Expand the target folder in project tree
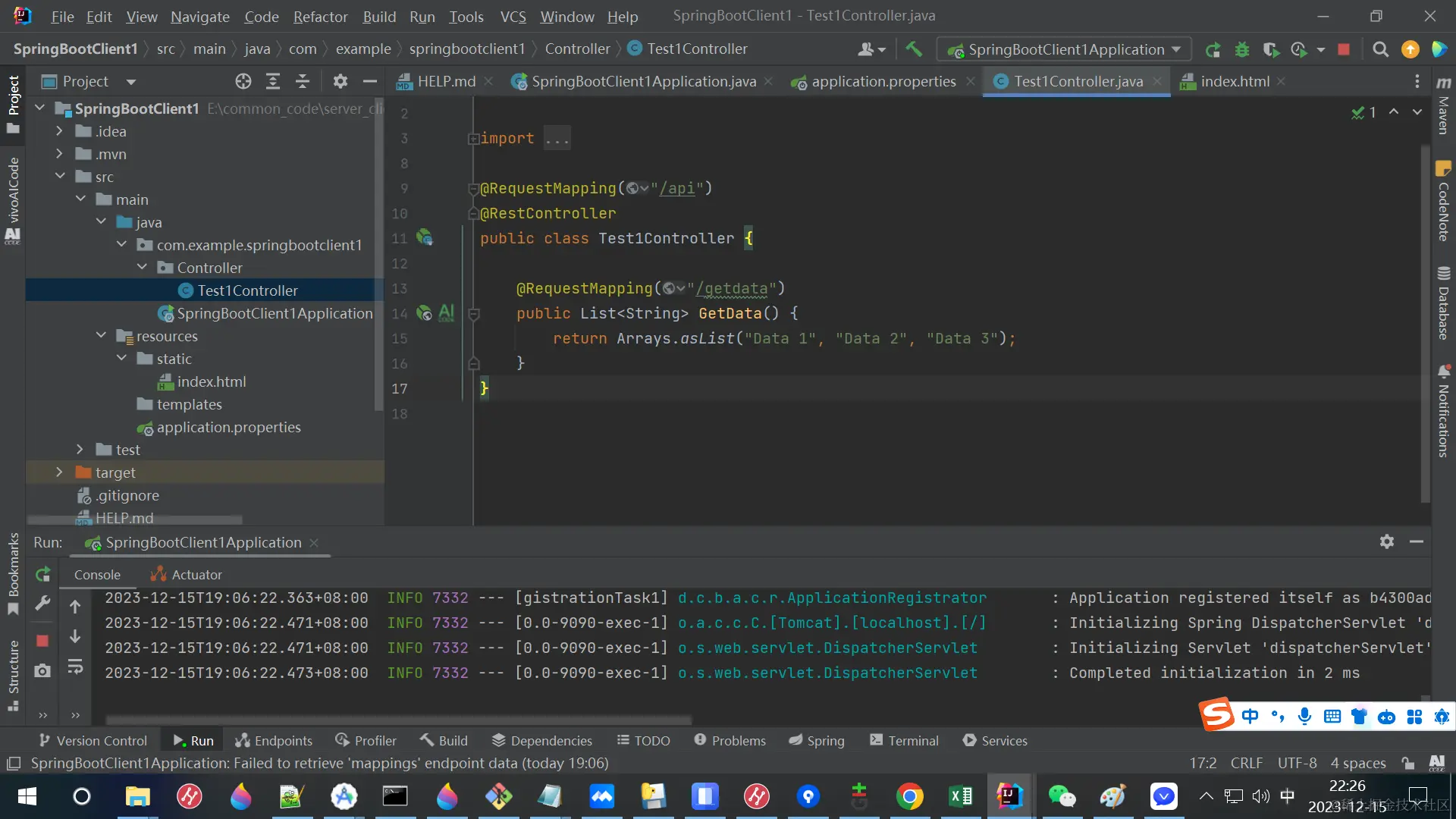 [x=59, y=472]
